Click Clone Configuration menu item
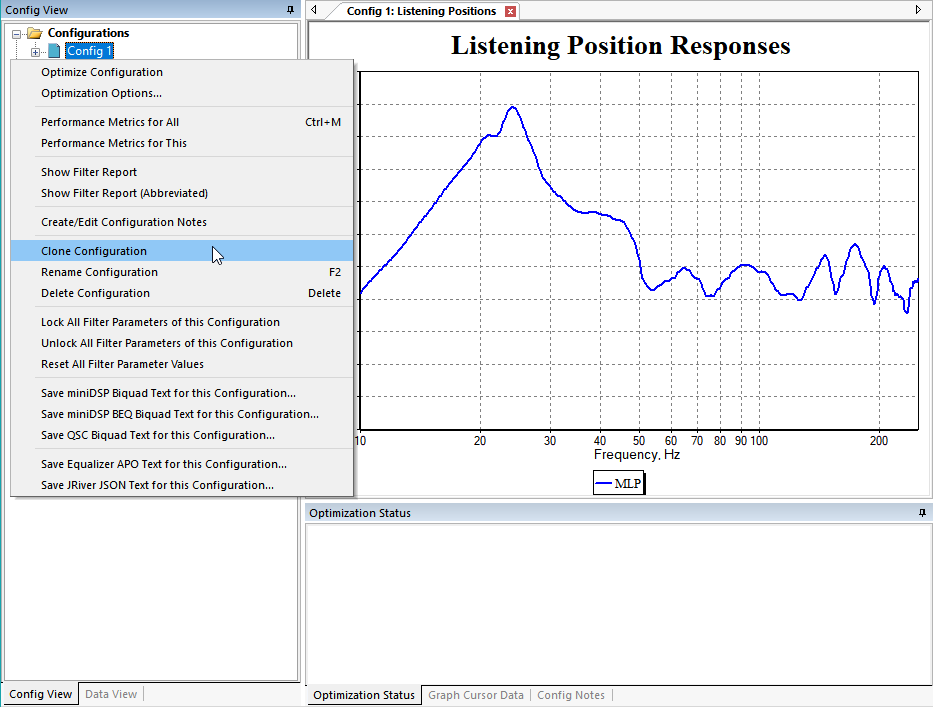 pos(182,251)
